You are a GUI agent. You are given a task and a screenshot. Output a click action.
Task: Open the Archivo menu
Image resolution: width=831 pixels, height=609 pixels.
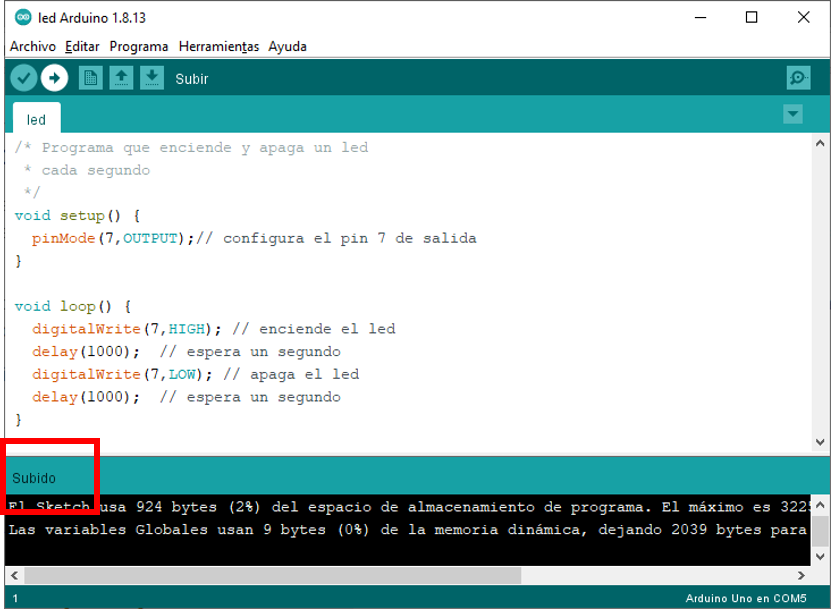point(33,46)
